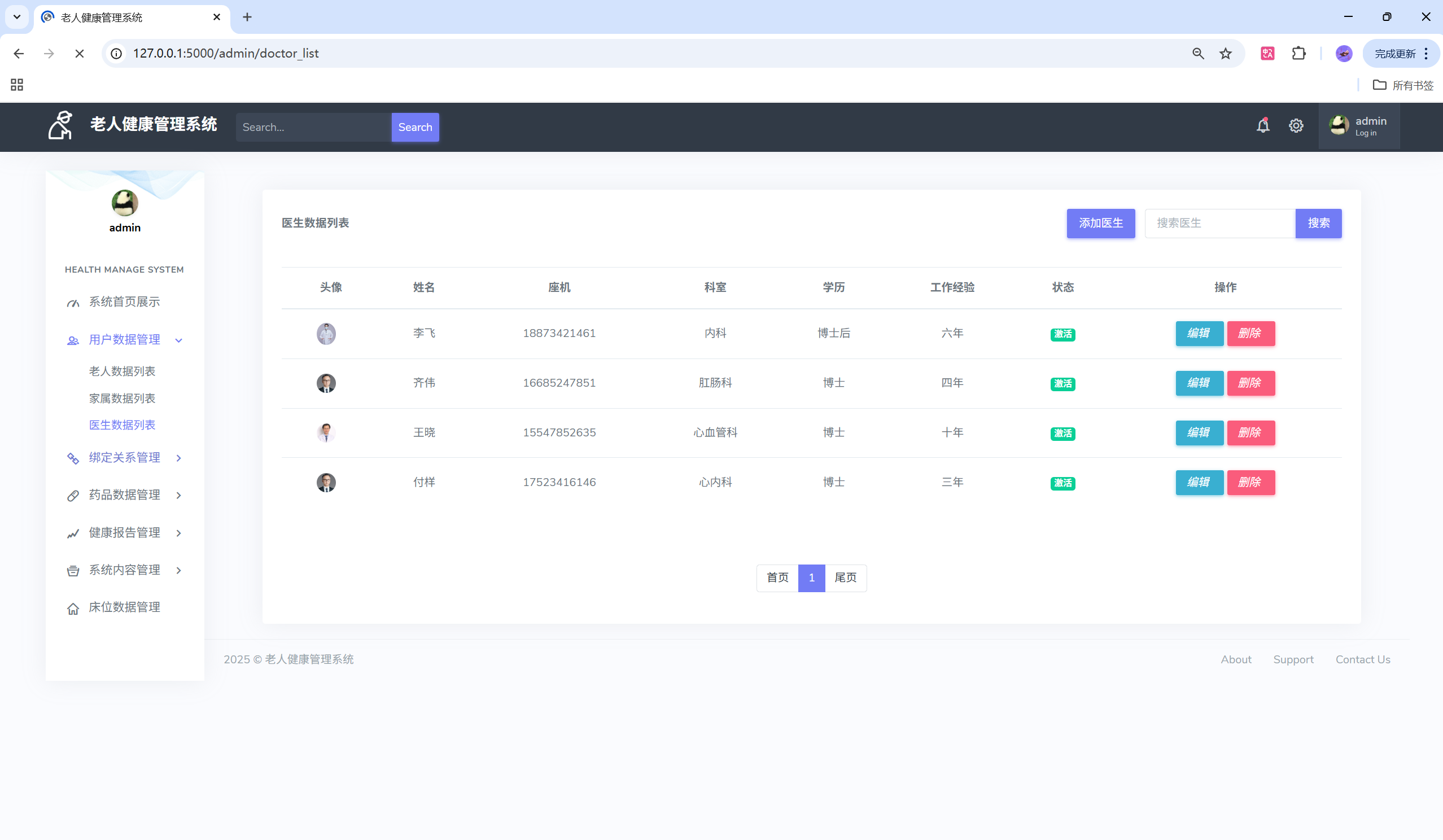
Task: Open the browser extensions puzzle icon
Action: (x=1298, y=53)
